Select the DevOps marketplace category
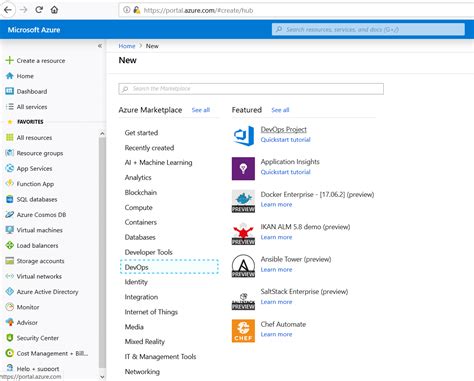 coord(169,267)
